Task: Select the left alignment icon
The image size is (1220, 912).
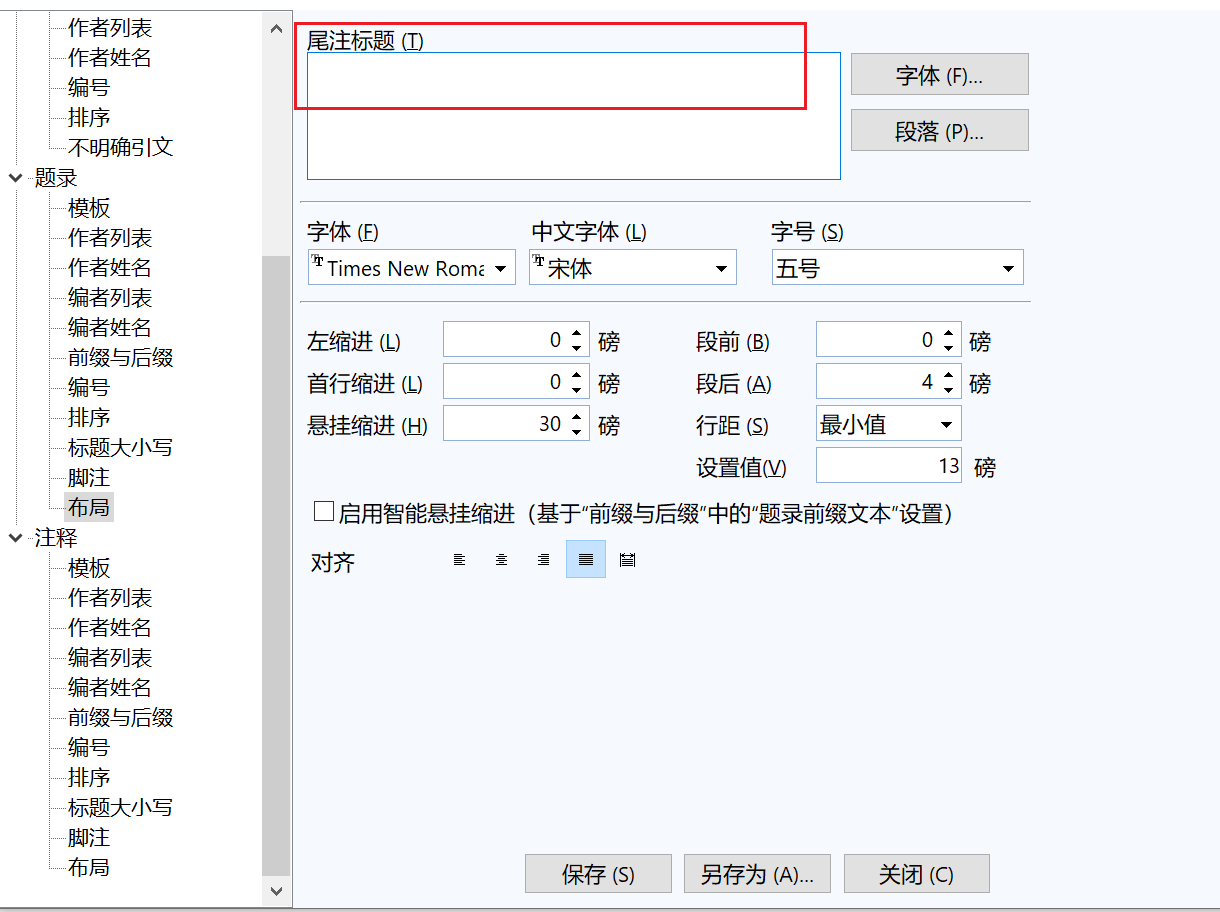Action: coord(459,559)
